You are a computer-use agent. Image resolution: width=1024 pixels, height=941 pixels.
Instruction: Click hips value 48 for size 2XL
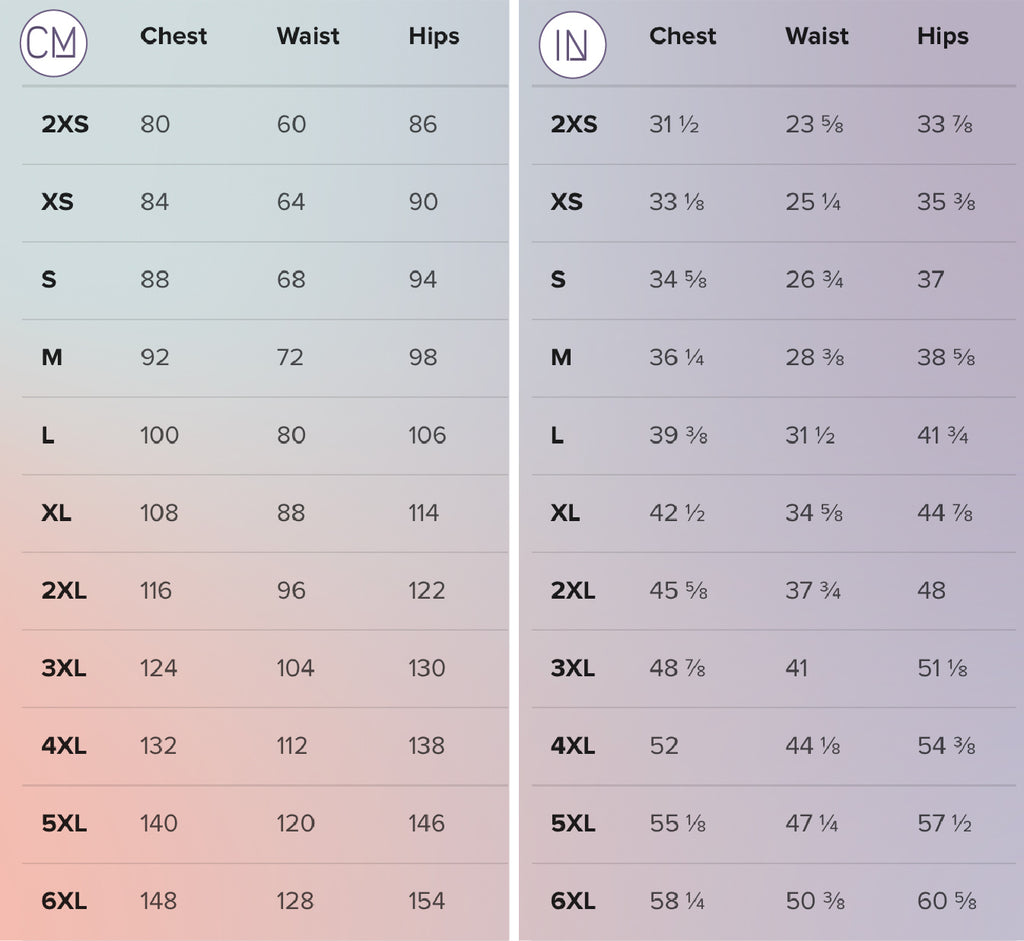pos(931,590)
